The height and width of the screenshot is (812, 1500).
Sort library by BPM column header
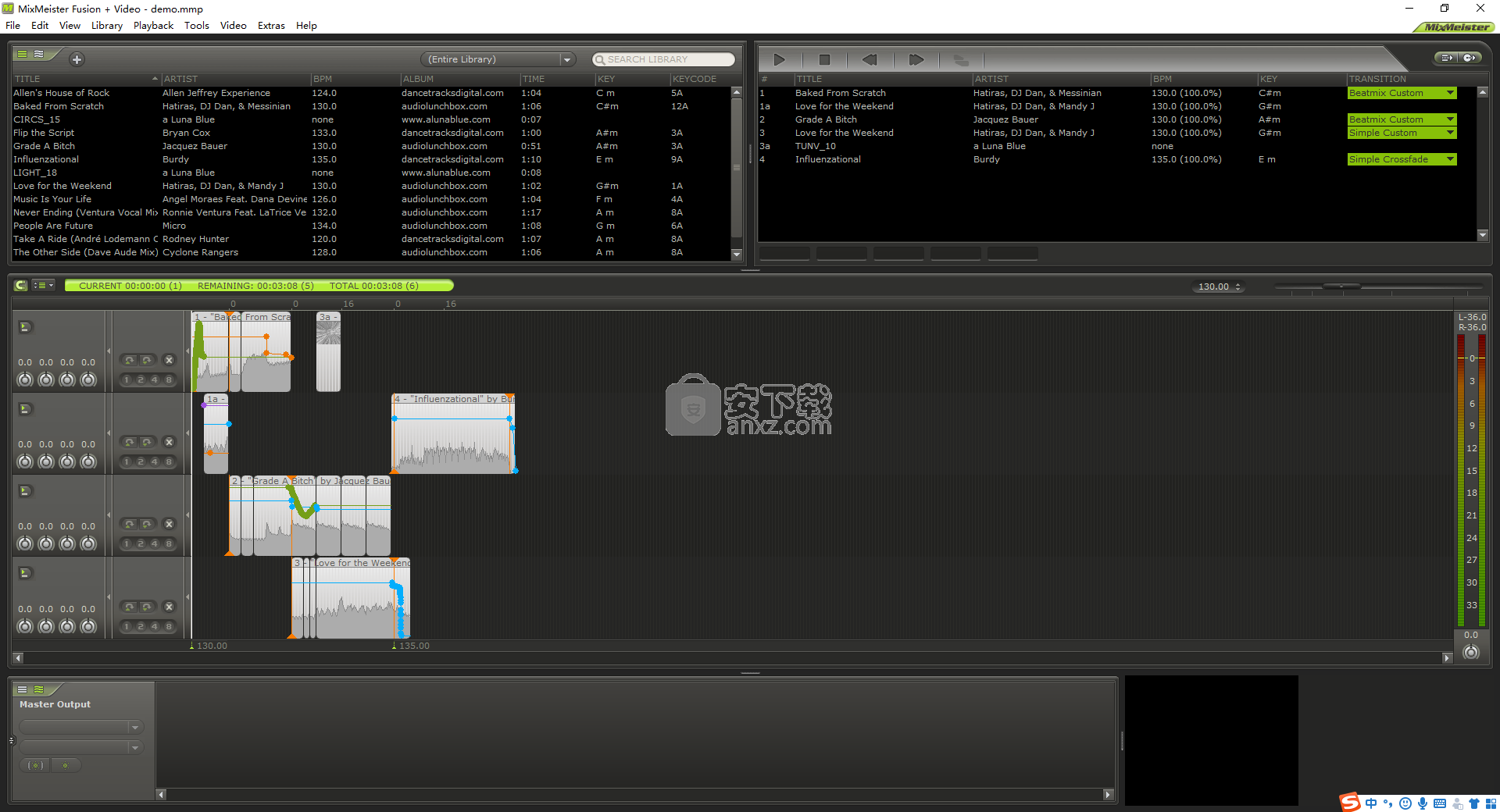pos(355,79)
